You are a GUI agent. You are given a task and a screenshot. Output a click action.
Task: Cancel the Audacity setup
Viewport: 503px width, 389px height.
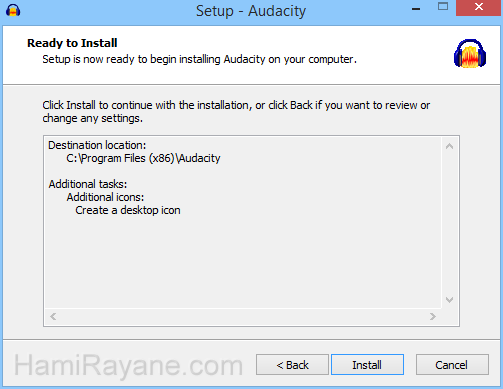452,365
